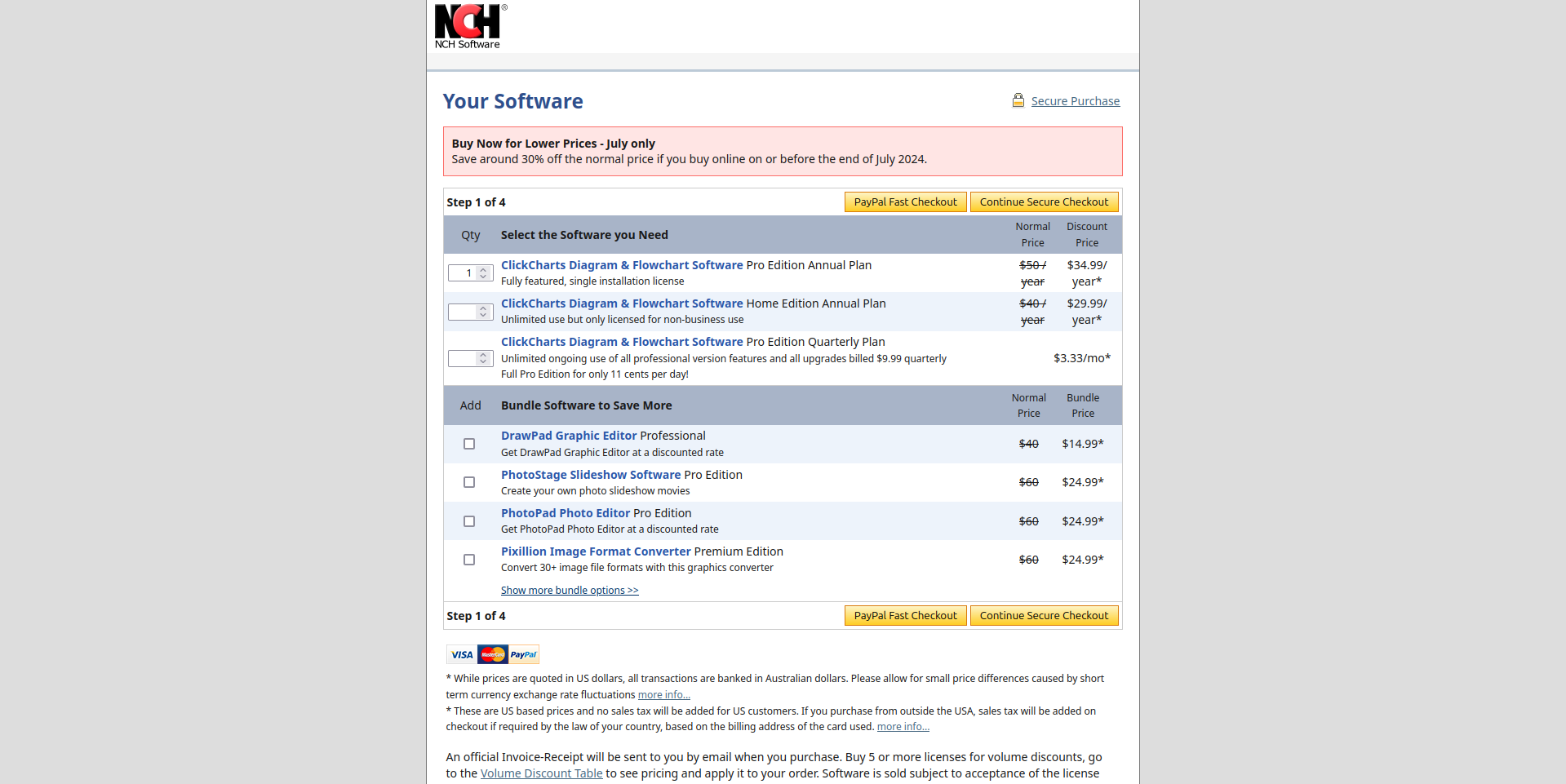Expand Show more bundle options

[x=570, y=591]
